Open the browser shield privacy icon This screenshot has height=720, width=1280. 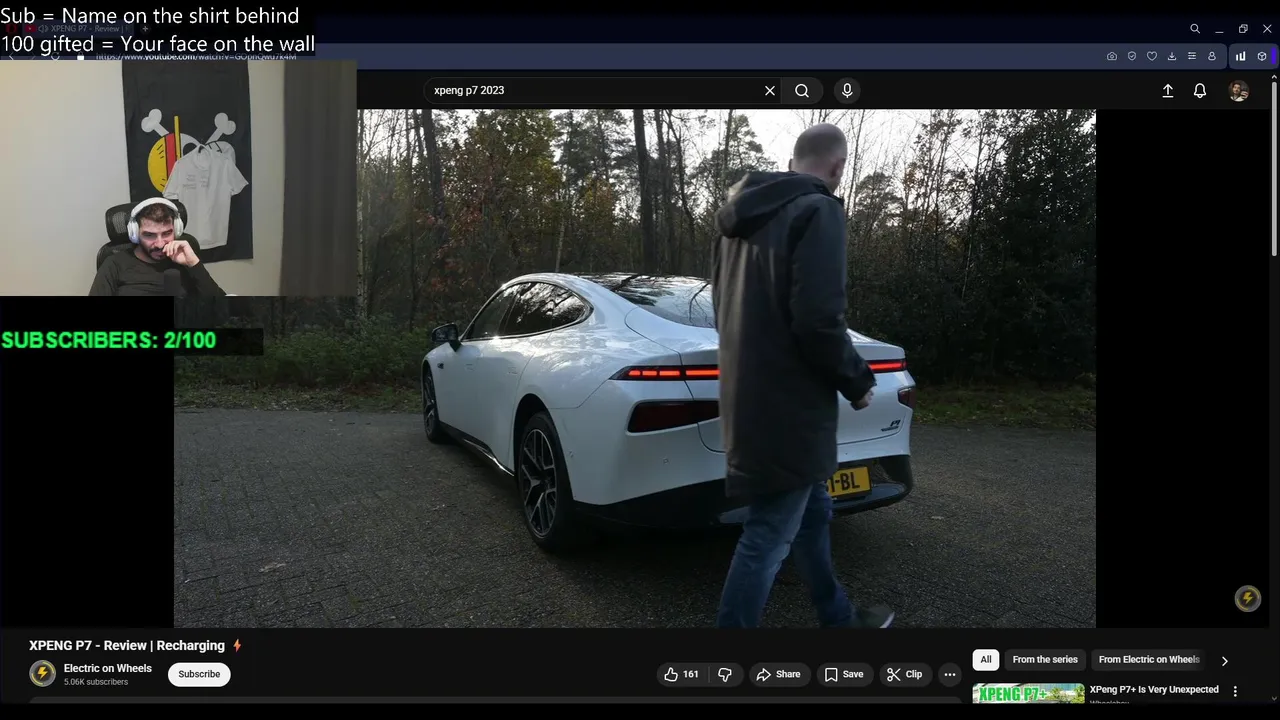1132,56
